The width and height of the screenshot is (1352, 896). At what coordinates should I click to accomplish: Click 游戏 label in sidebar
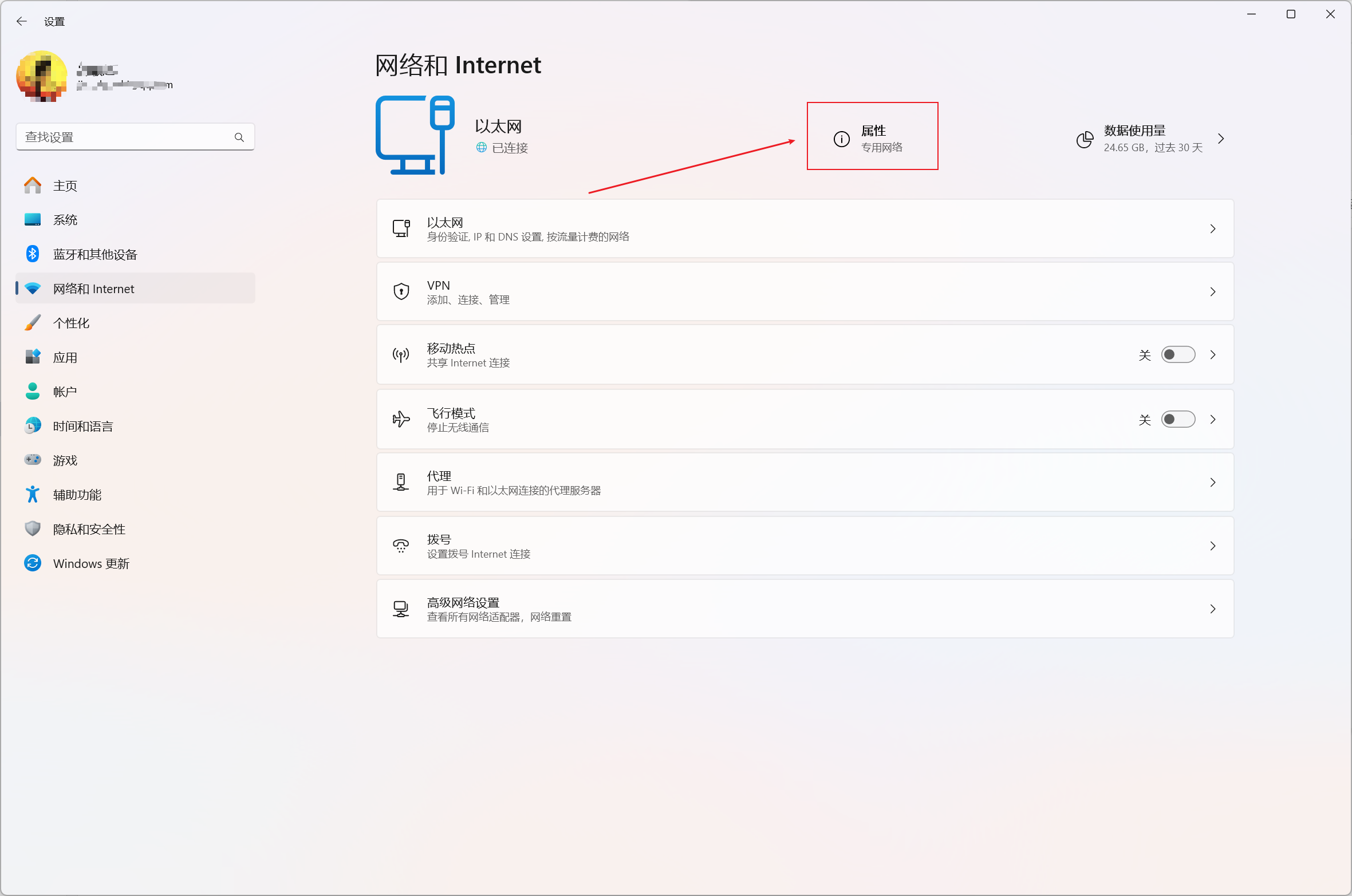65,460
